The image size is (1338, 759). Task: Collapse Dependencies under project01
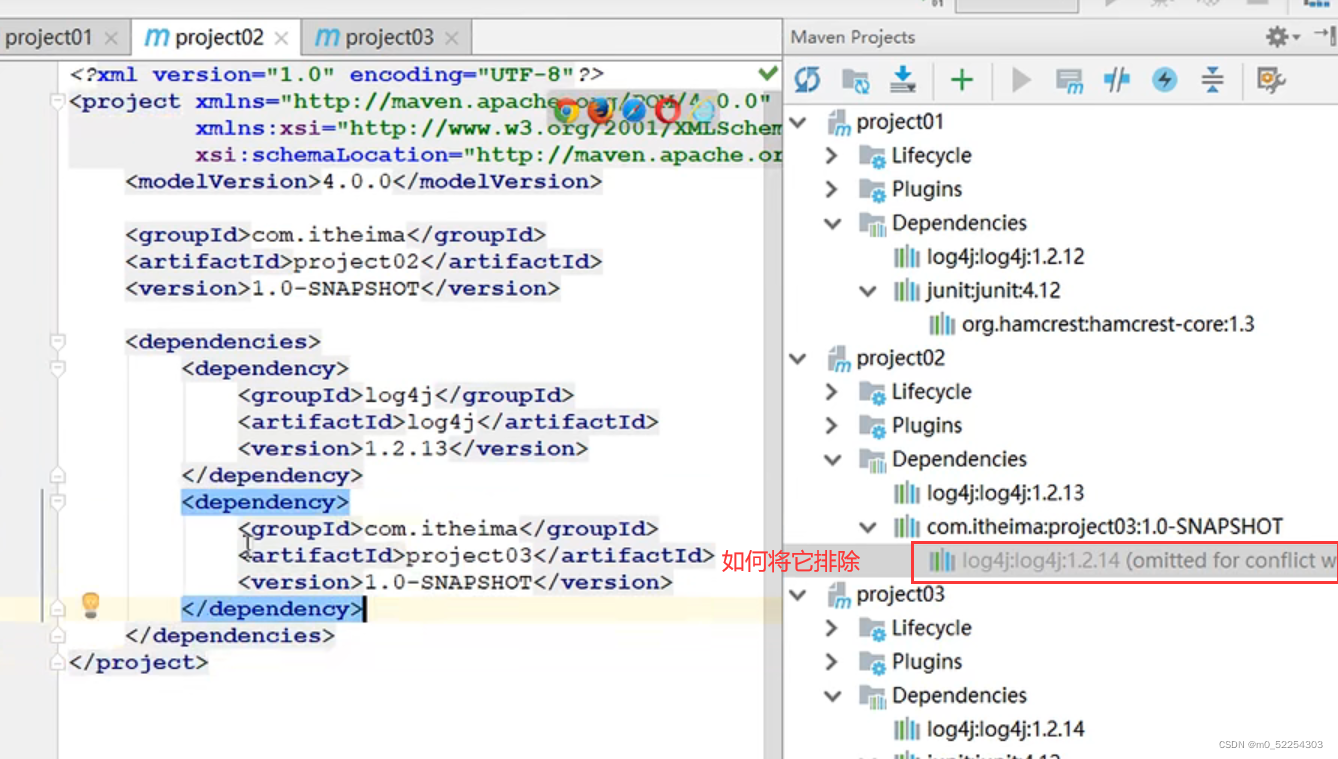(832, 223)
